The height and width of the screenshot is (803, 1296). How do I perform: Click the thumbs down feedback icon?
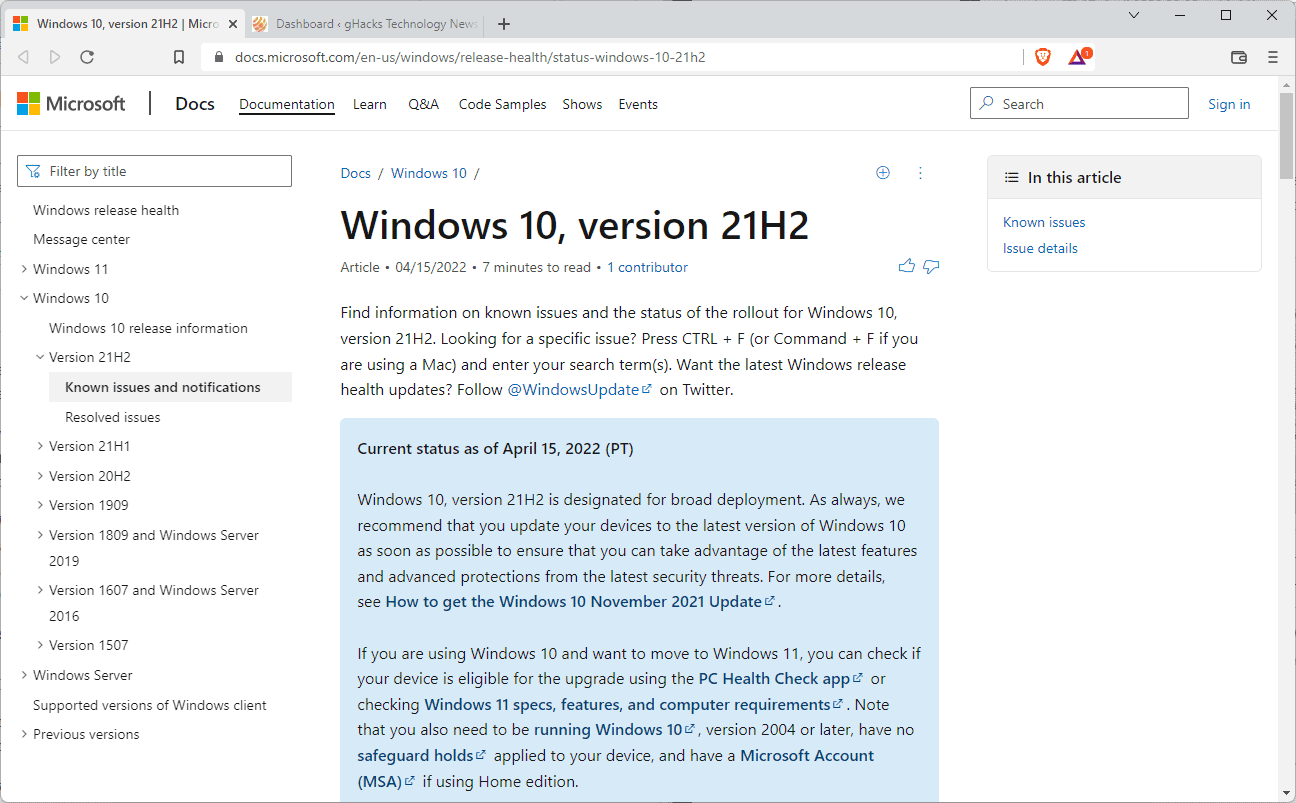tap(931, 266)
